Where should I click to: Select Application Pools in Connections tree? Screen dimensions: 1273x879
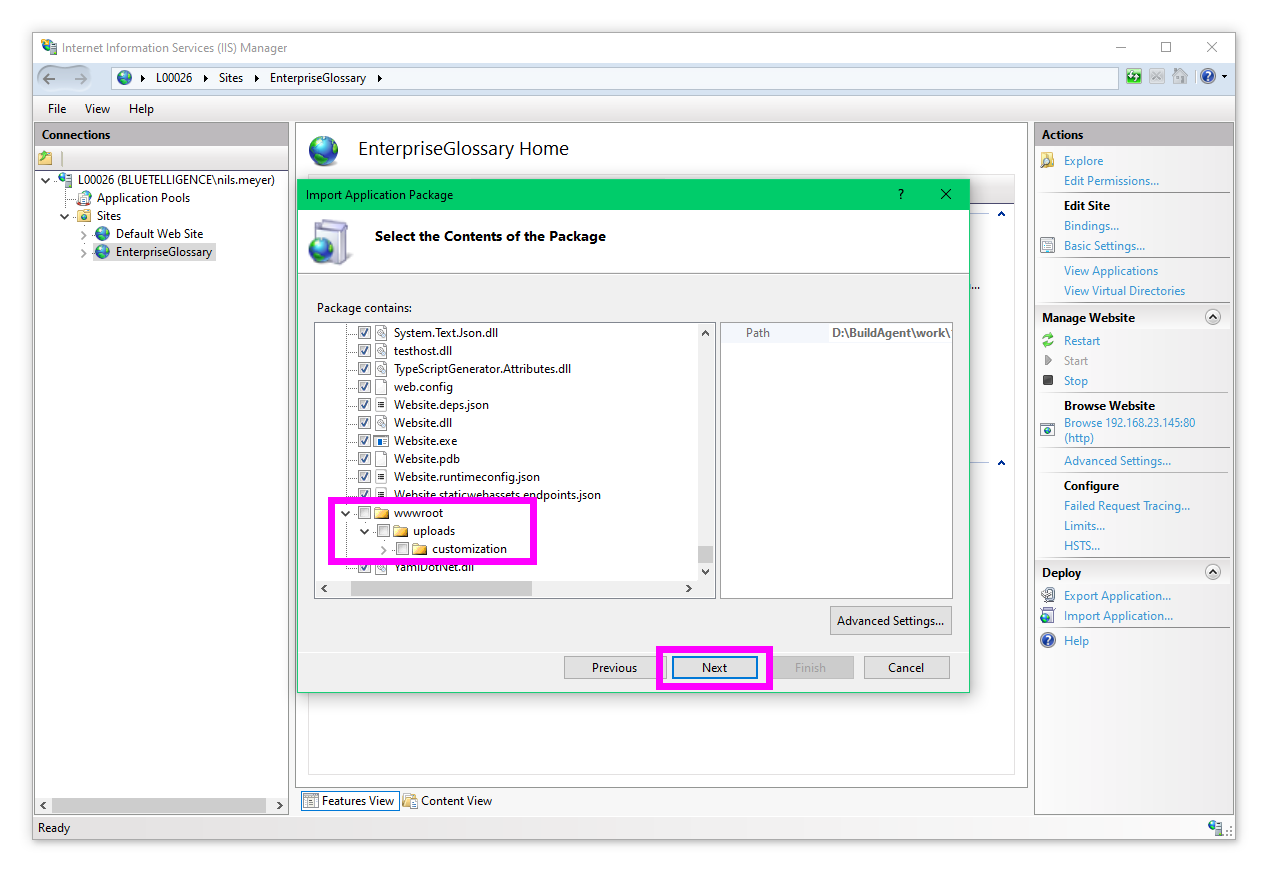pyautogui.click(x=143, y=198)
